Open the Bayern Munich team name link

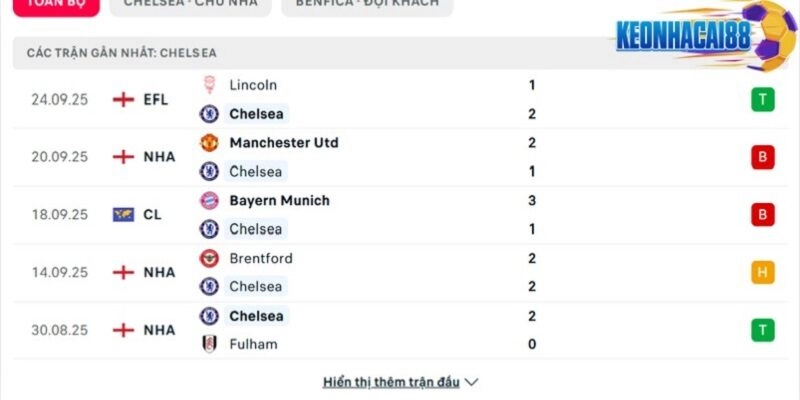279,200
